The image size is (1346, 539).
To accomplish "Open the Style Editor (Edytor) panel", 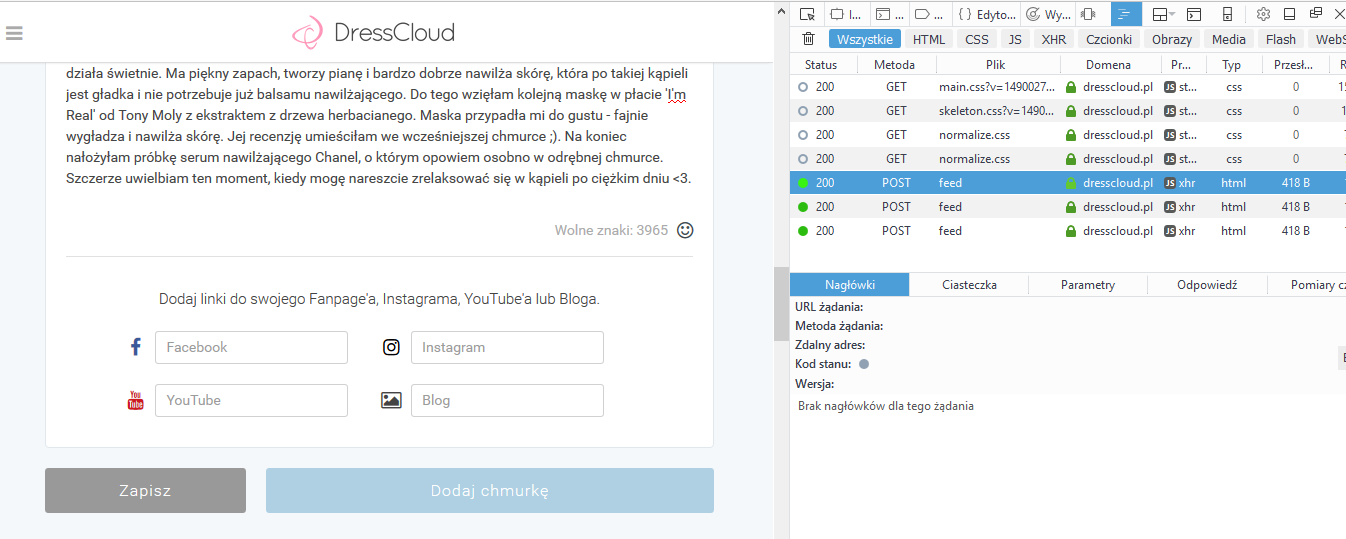I will coord(986,14).
